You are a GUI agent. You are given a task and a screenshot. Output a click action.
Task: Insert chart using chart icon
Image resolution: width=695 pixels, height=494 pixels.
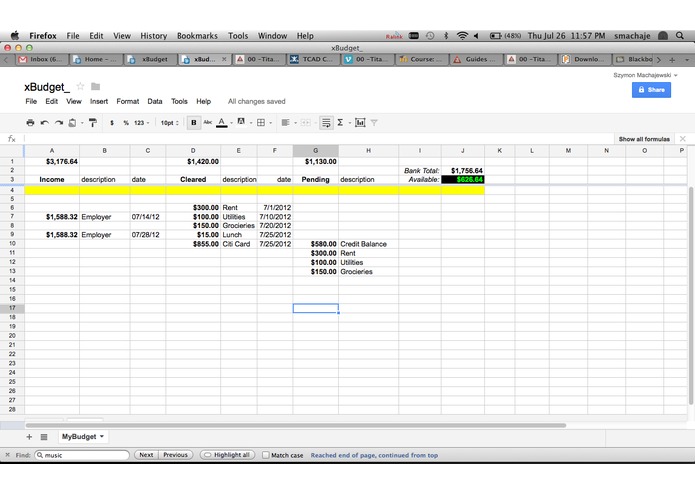coord(360,123)
